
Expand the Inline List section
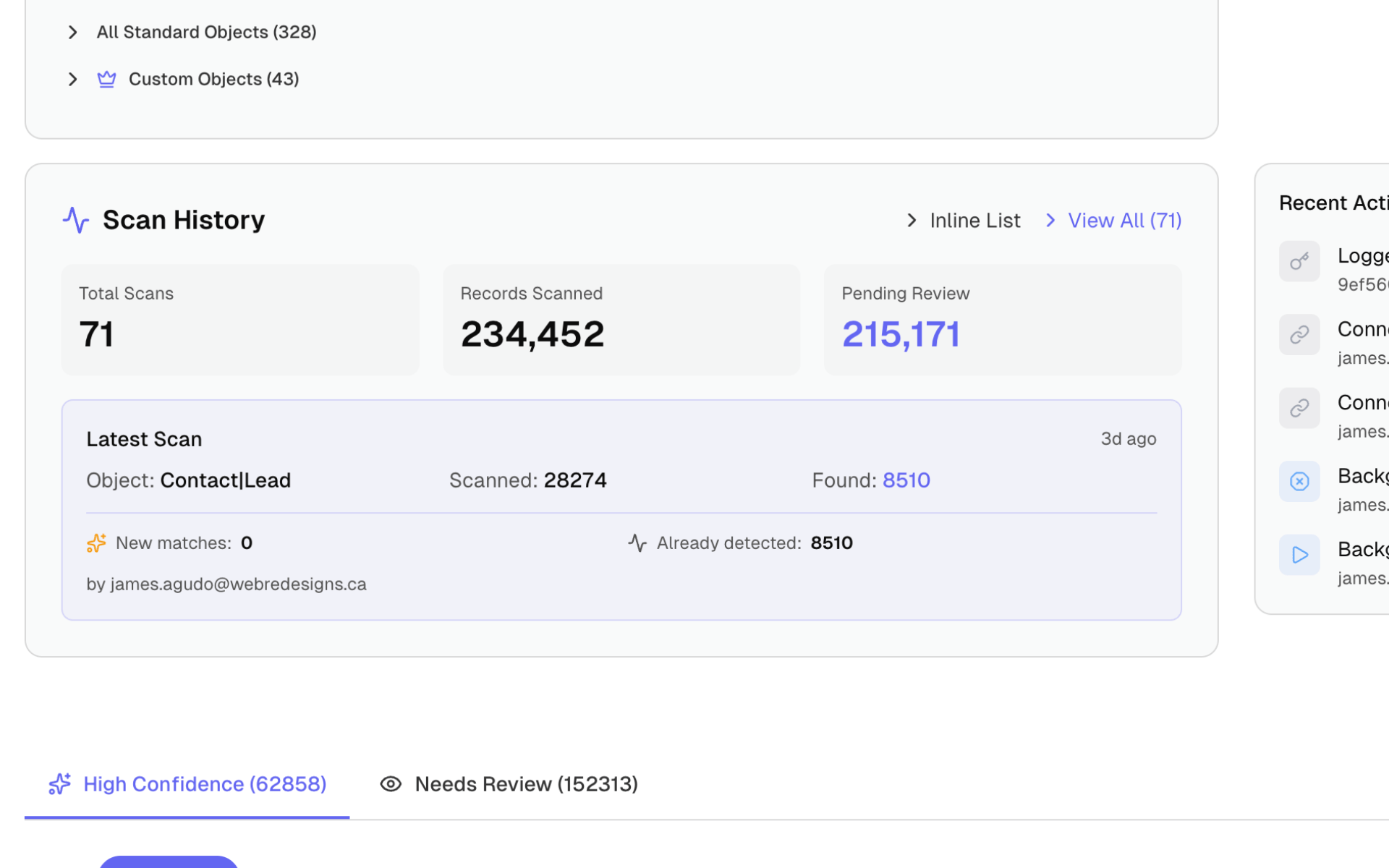pyautogui.click(x=964, y=221)
